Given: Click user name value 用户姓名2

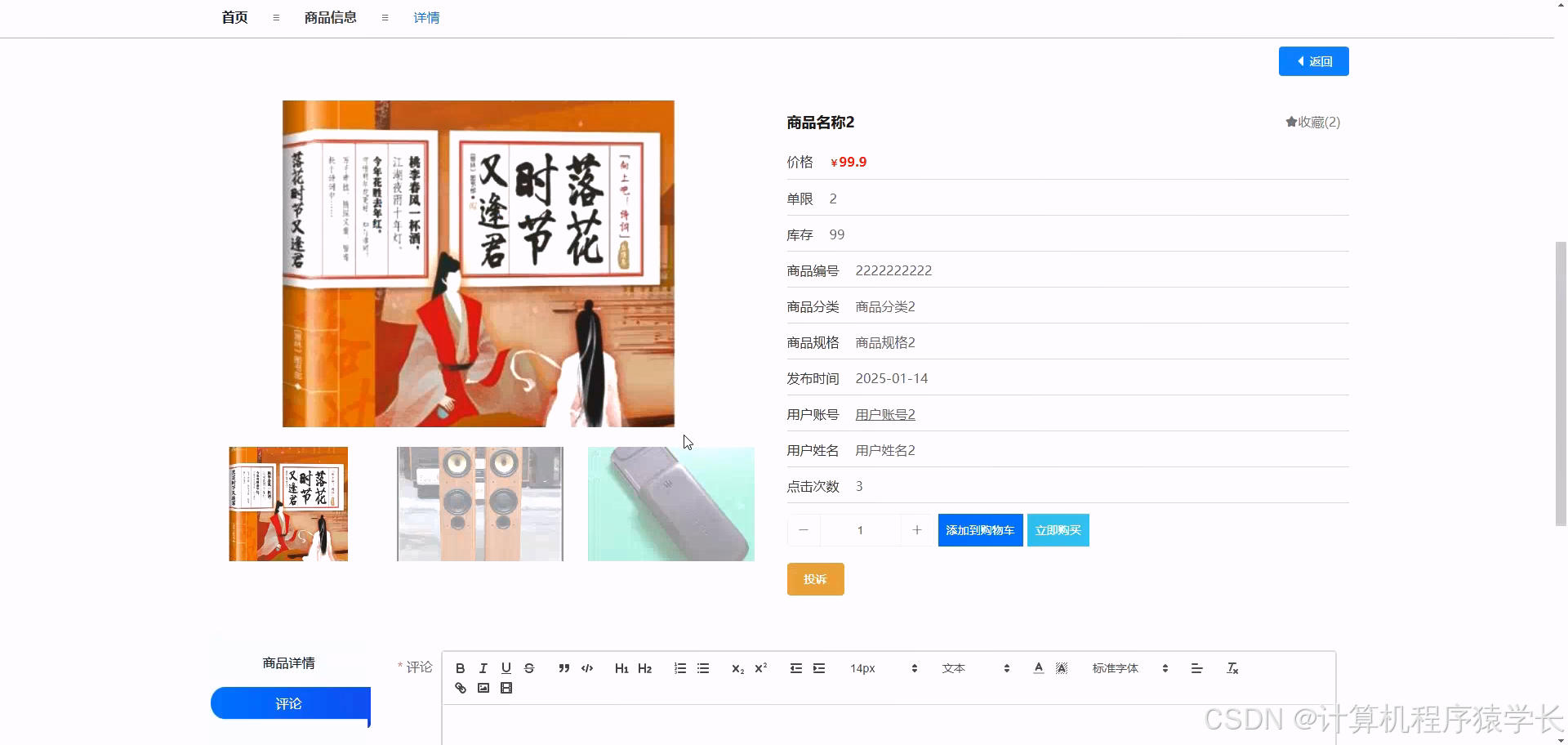Looking at the screenshot, I should [x=885, y=450].
